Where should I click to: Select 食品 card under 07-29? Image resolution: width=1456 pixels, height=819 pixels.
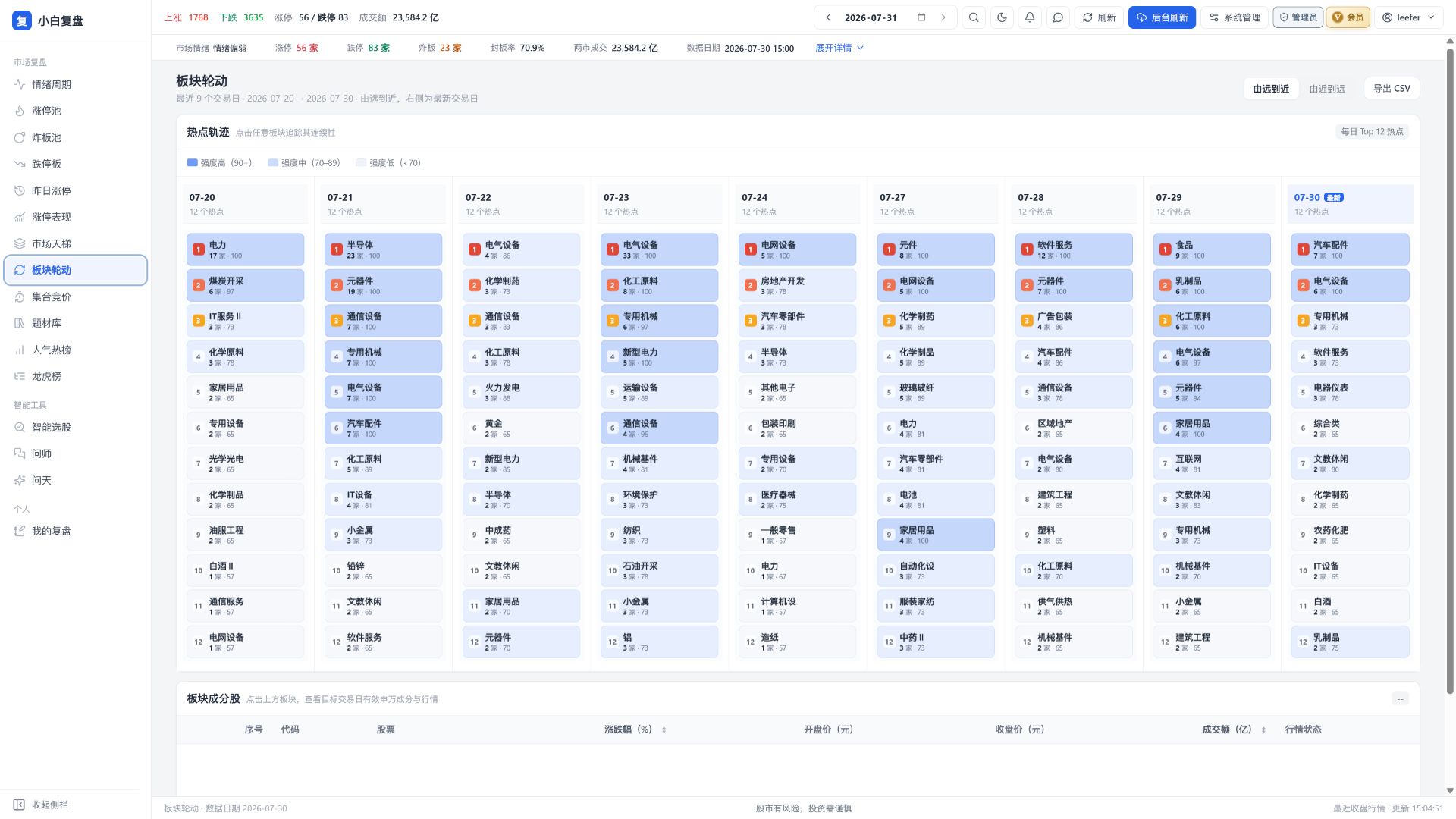[1212, 249]
